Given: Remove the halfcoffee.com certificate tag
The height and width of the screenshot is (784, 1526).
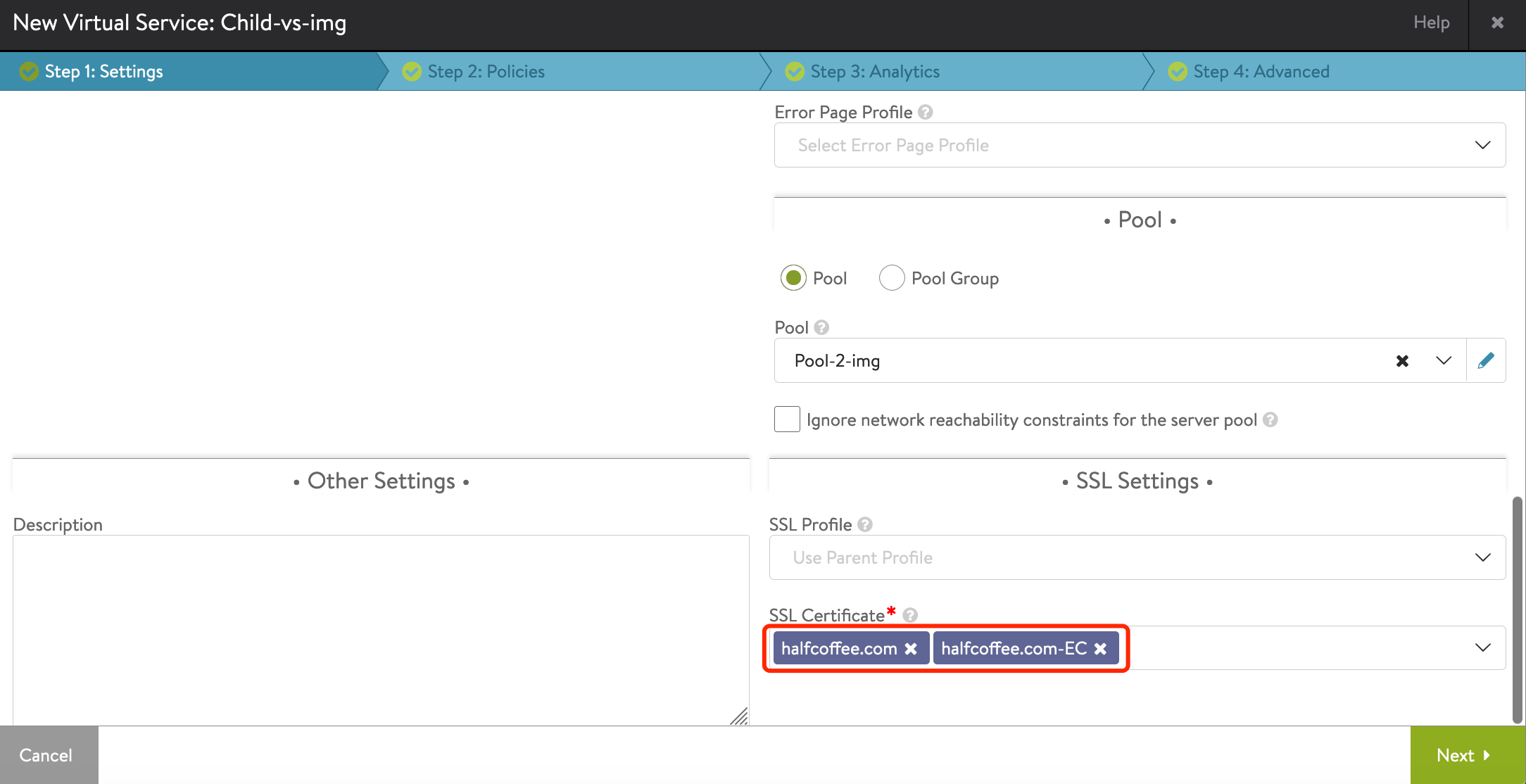Looking at the screenshot, I should [911, 648].
